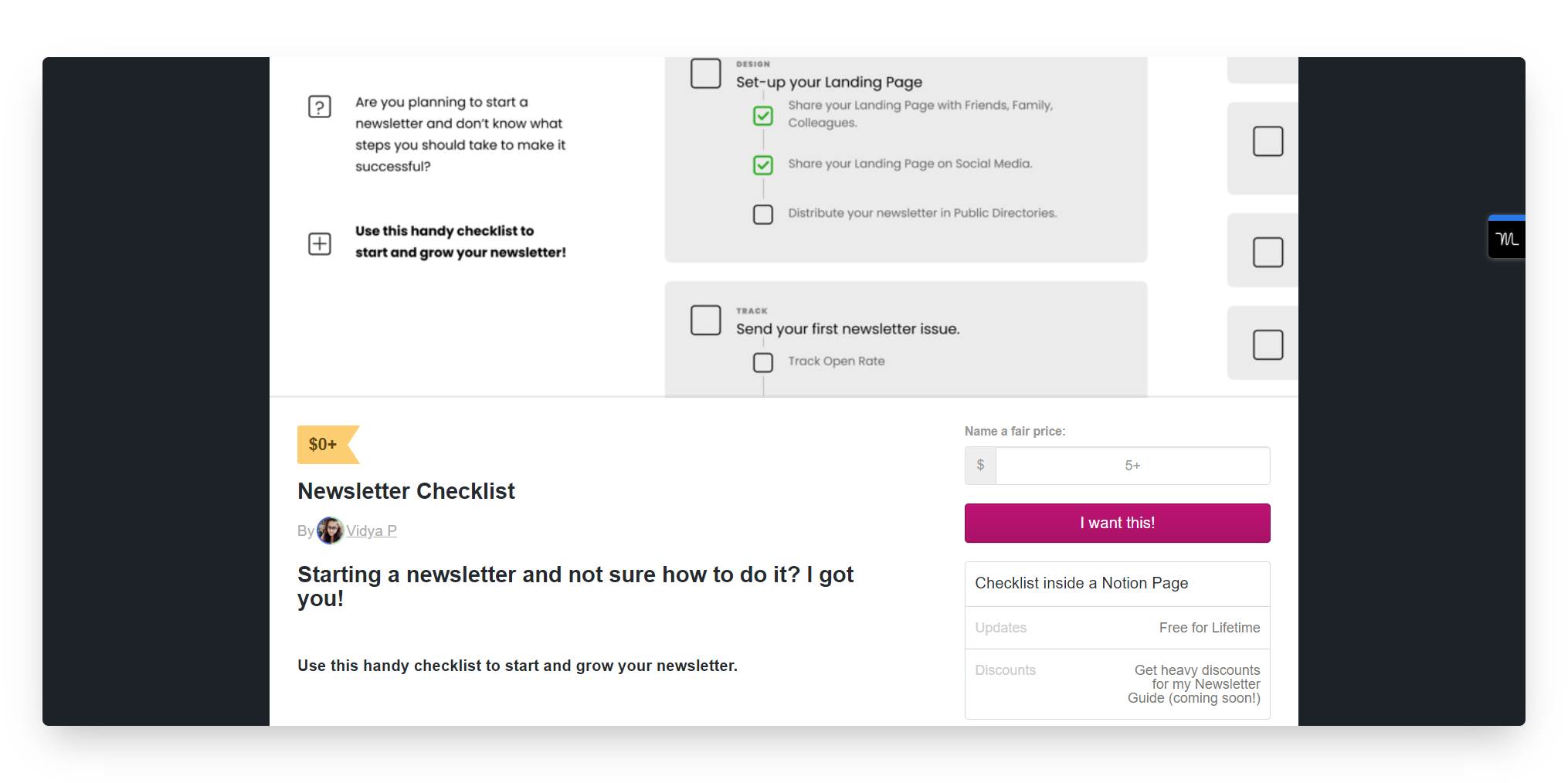Click the dollar sign prefix in price box

click(980, 466)
